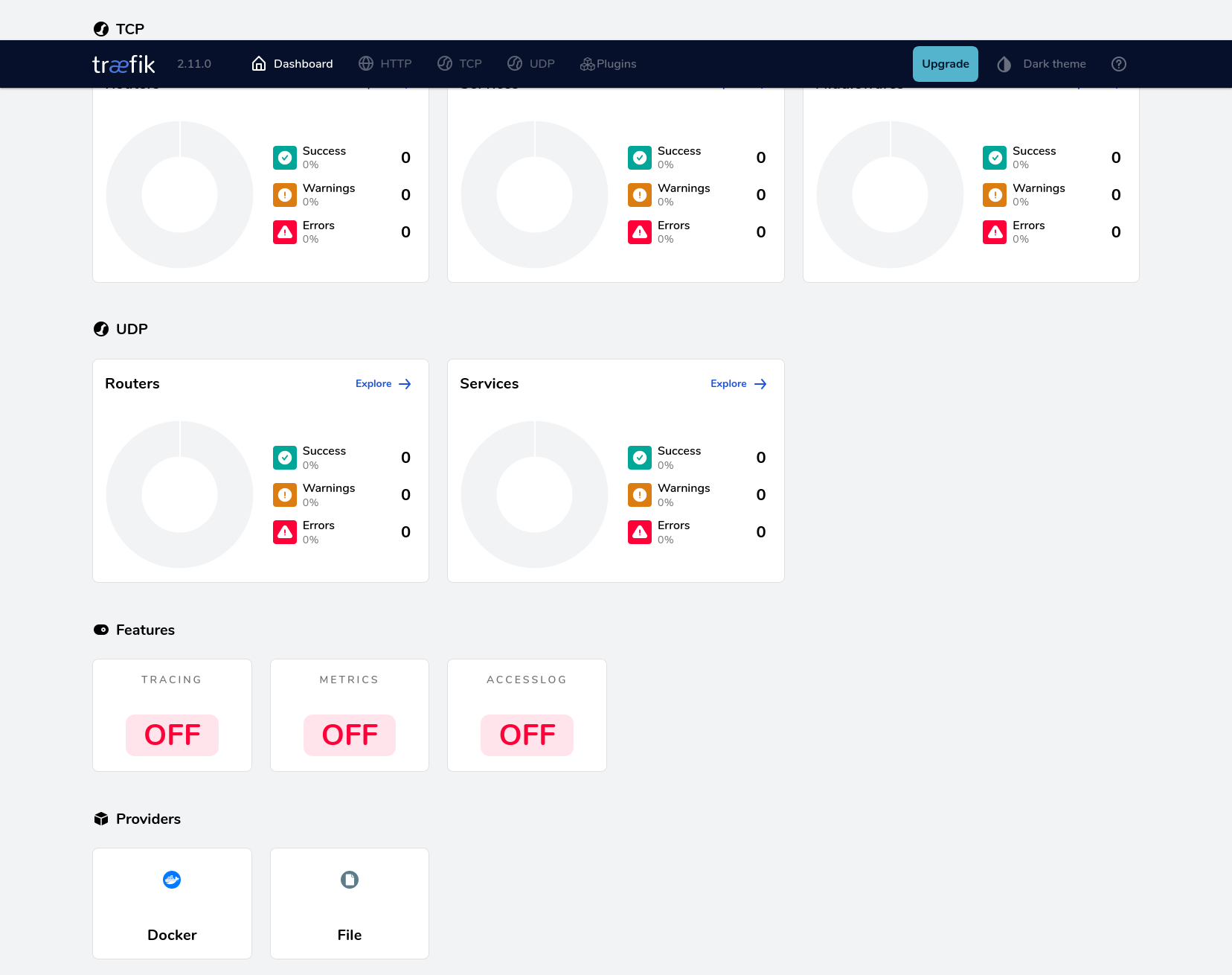Click the globe icon next to HTTP
Screen dimensions: 1232x975
click(366, 64)
